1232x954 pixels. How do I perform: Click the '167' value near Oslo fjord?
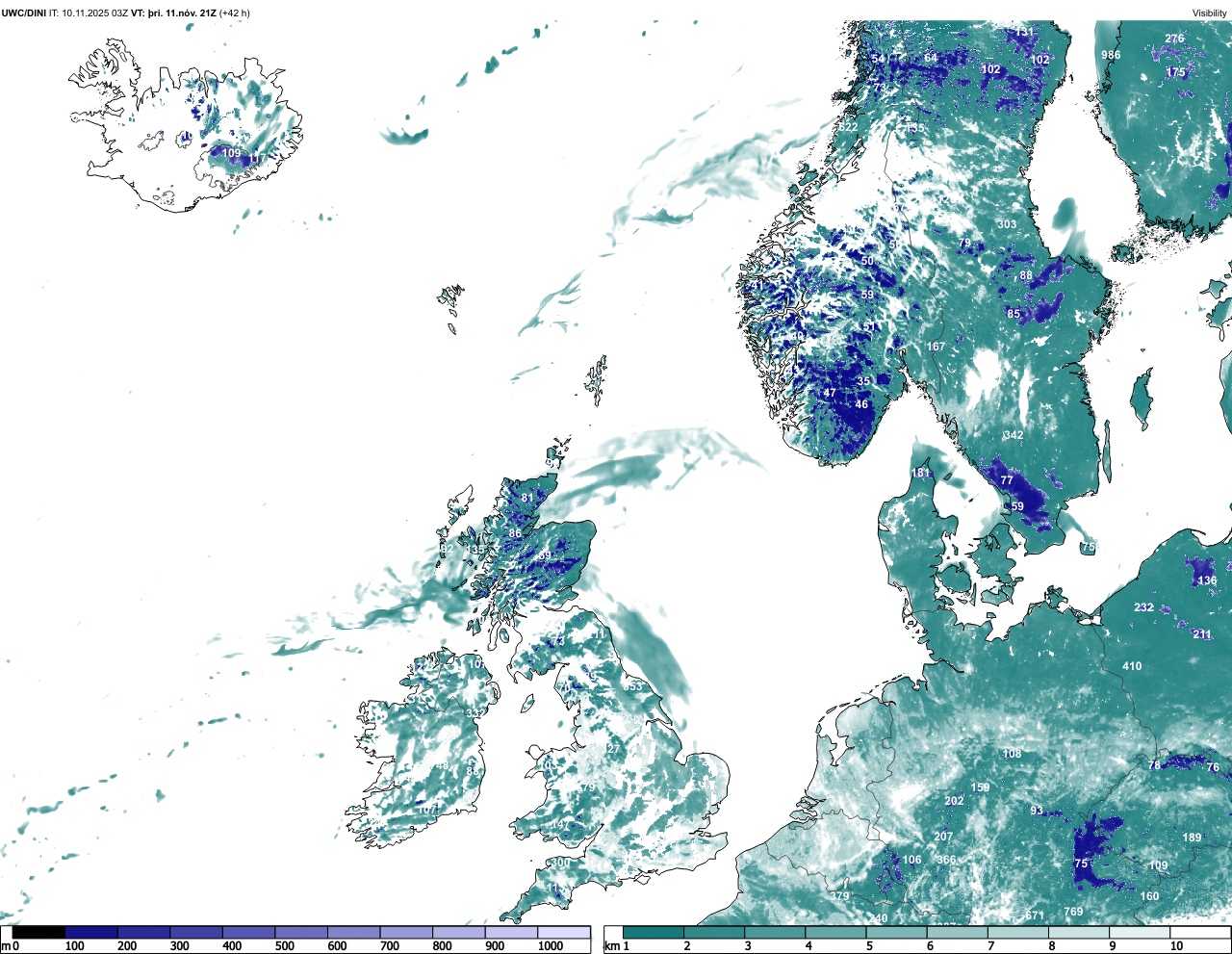click(x=936, y=347)
